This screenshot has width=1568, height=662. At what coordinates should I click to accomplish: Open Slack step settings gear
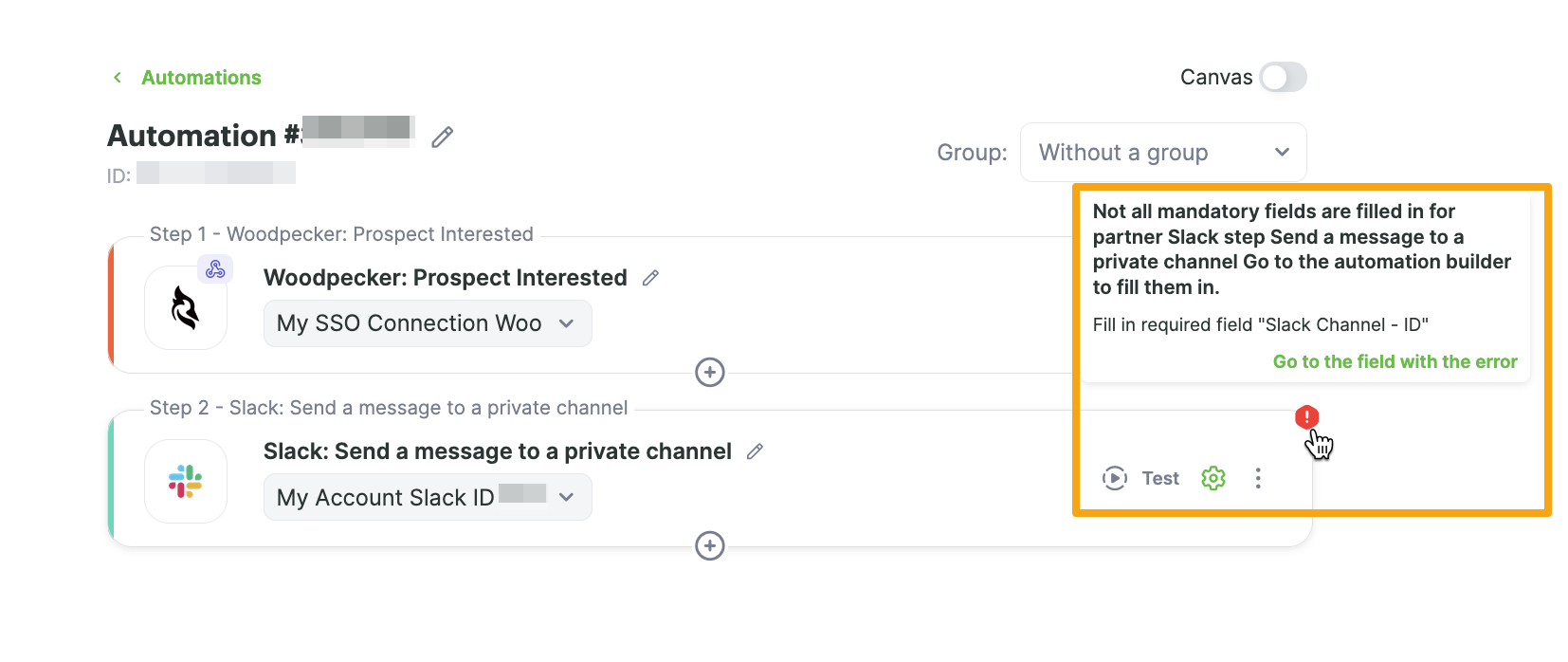pos(1212,479)
